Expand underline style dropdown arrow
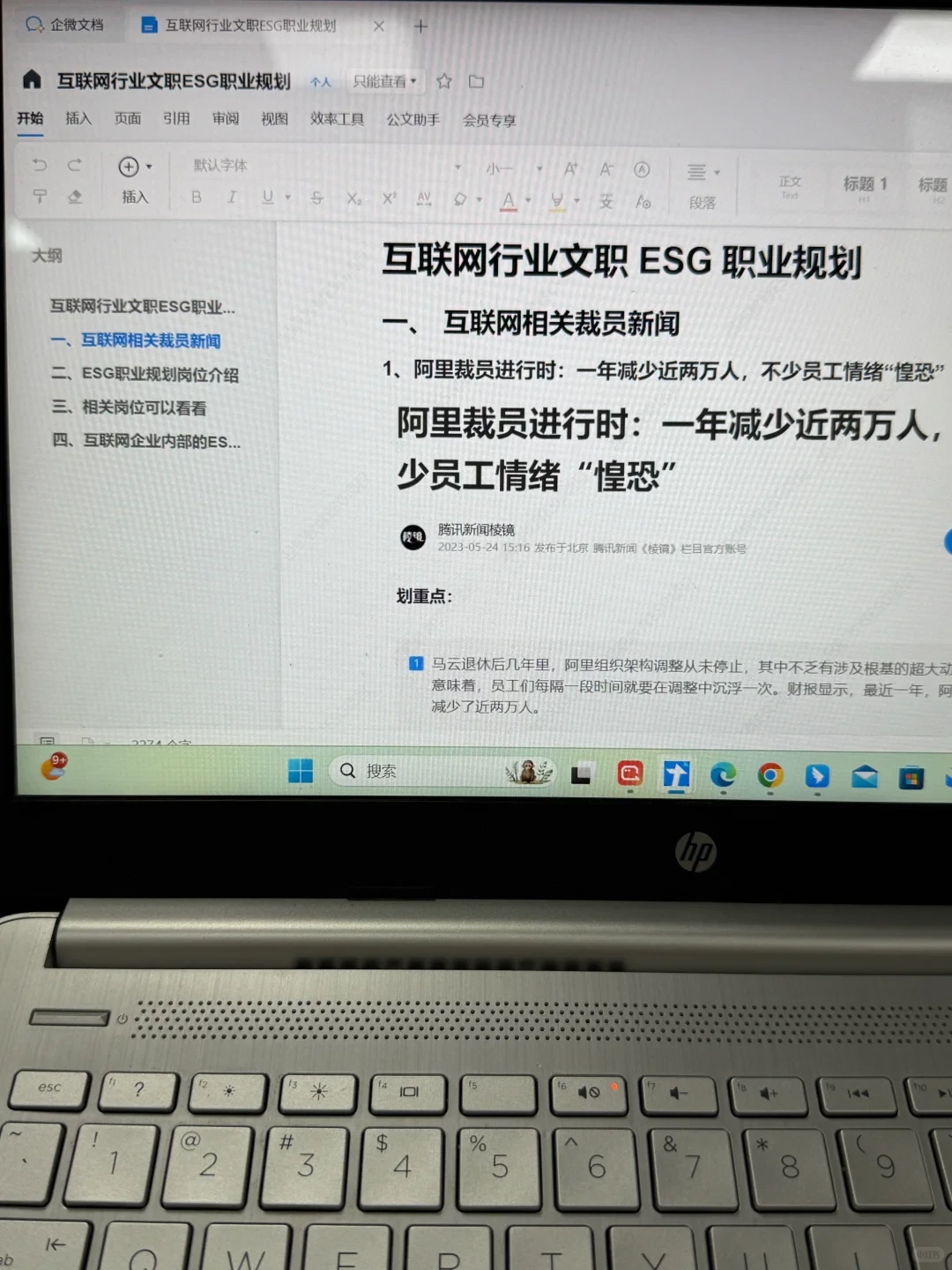The image size is (952, 1270). [x=287, y=198]
